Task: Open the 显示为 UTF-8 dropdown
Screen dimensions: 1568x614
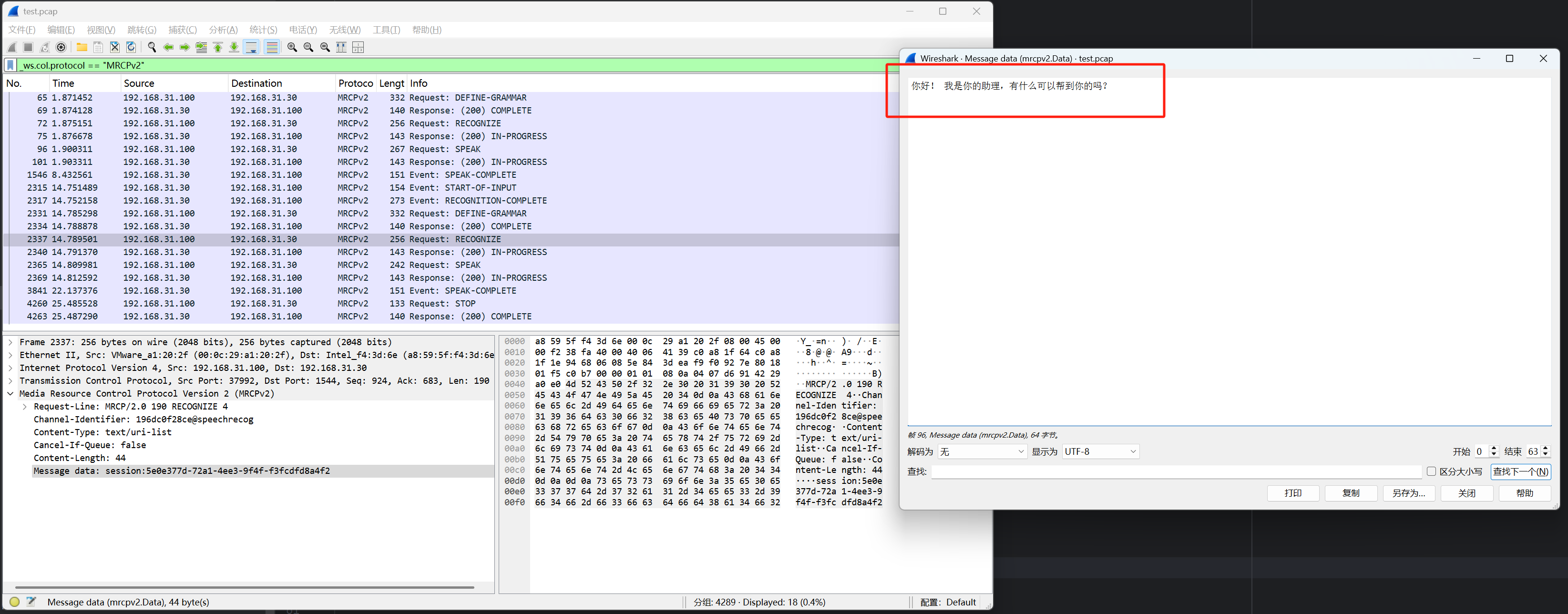Action: 1100,451
